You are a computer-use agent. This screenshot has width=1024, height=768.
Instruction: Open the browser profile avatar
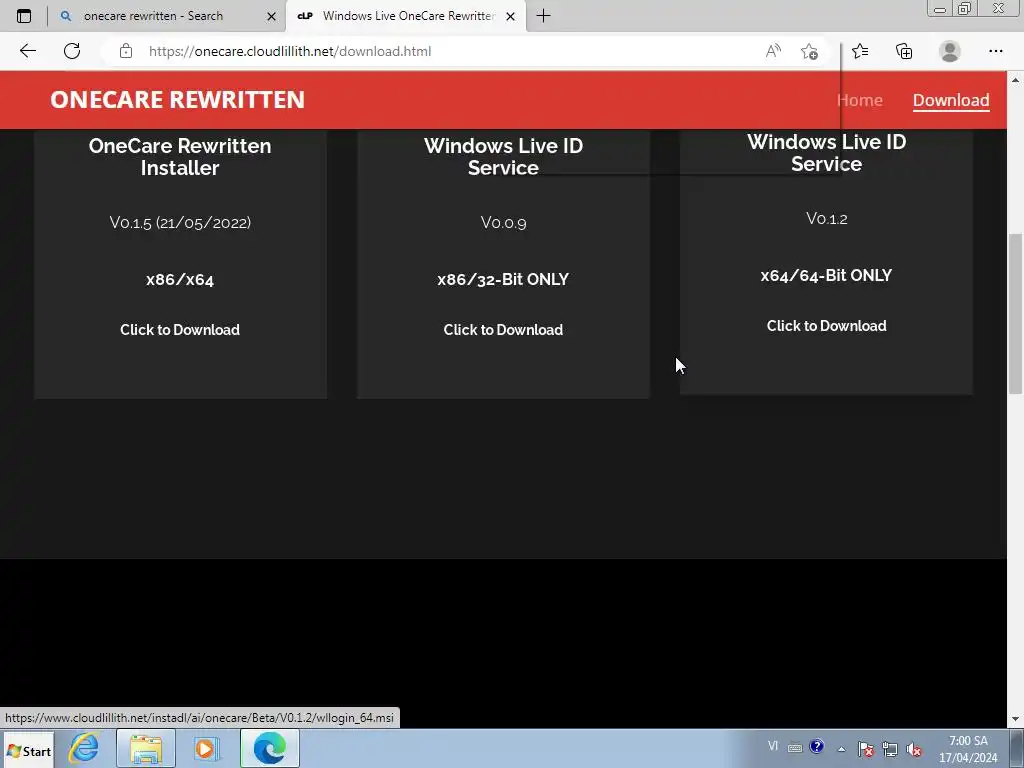(x=950, y=51)
